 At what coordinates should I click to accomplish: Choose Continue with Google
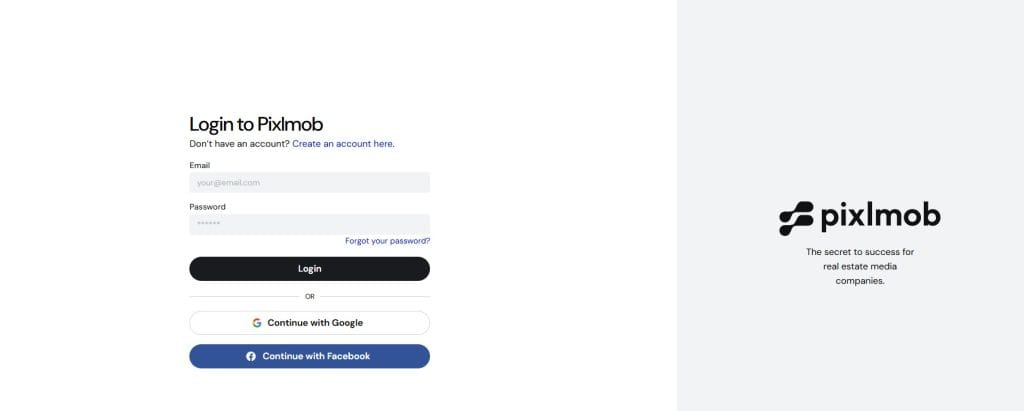click(x=309, y=323)
